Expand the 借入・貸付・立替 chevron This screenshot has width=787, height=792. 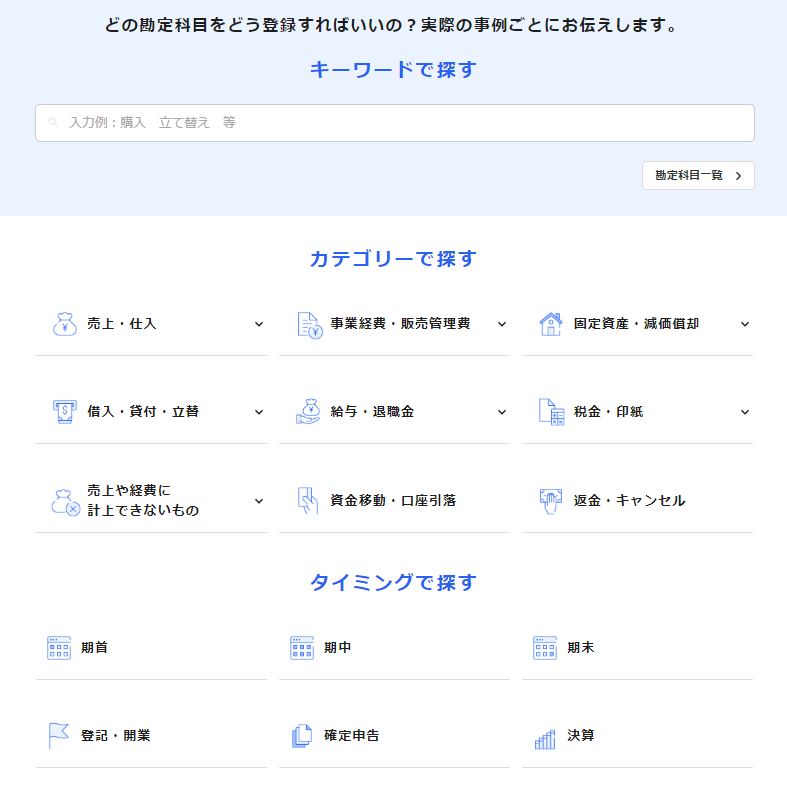(259, 412)
